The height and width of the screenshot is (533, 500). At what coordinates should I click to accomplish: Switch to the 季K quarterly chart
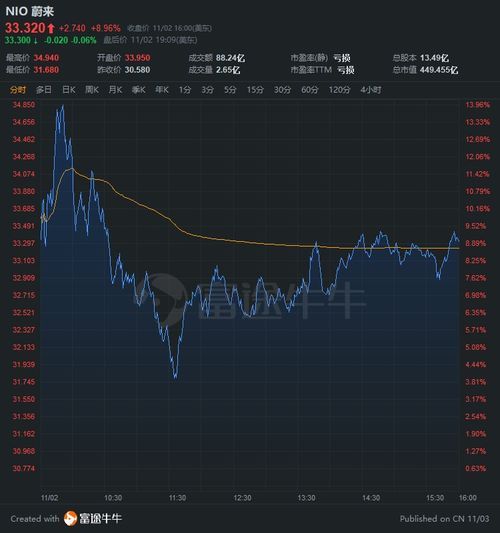(139, 90)
